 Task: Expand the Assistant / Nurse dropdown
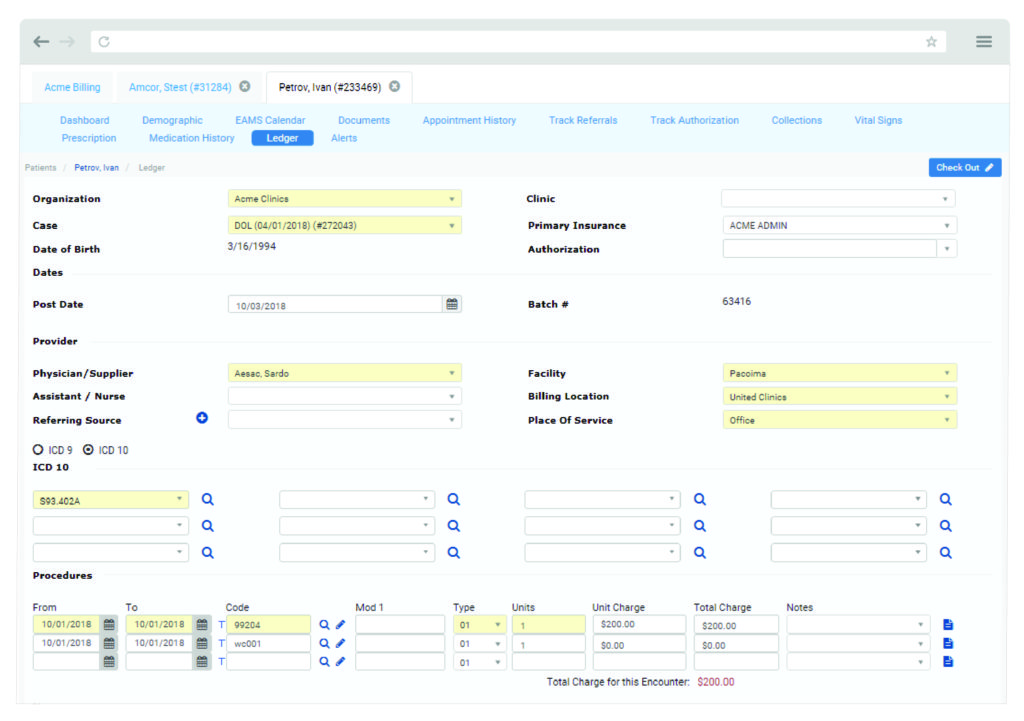point(345,396)
